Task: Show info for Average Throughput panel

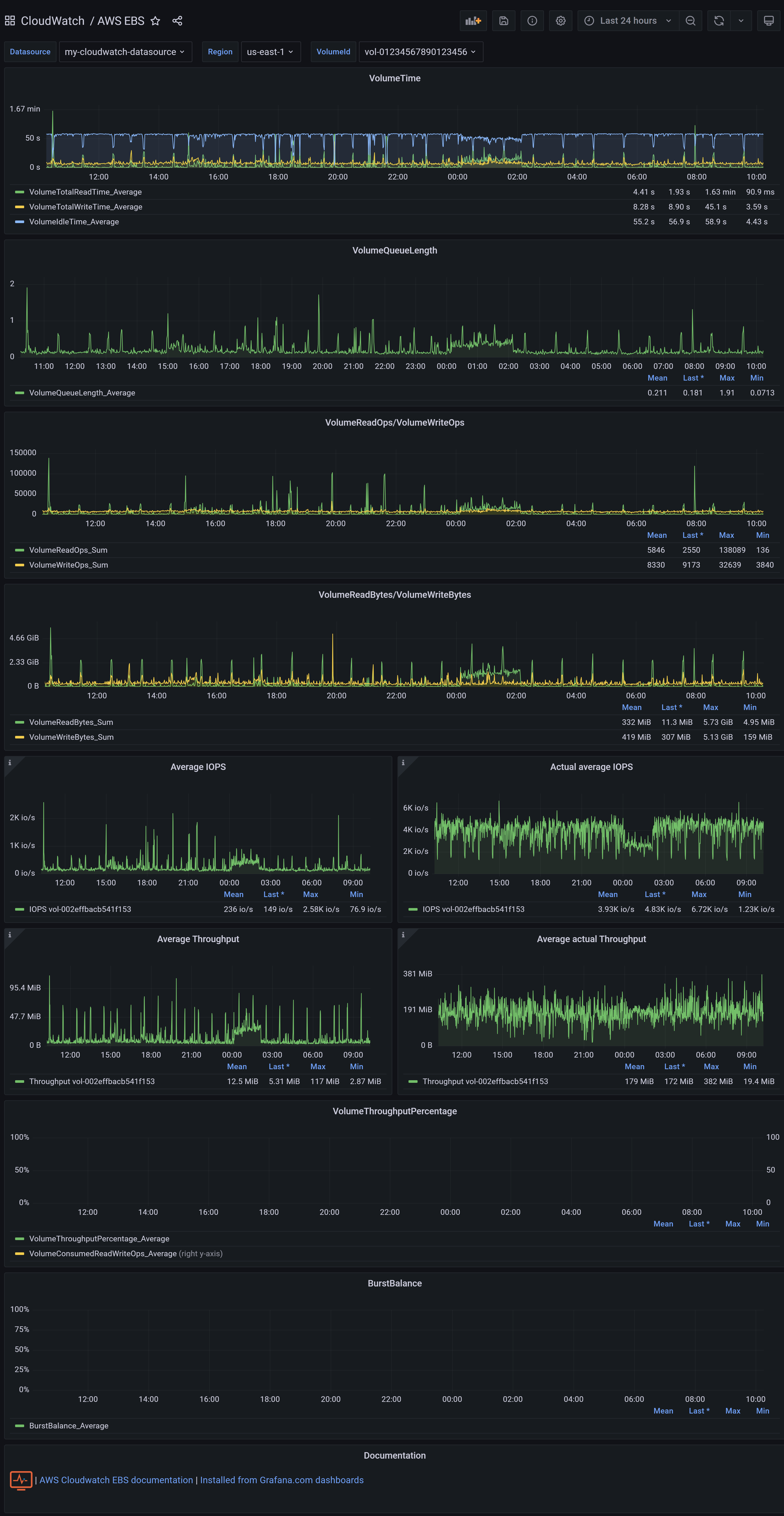Action: coord(9,935)
